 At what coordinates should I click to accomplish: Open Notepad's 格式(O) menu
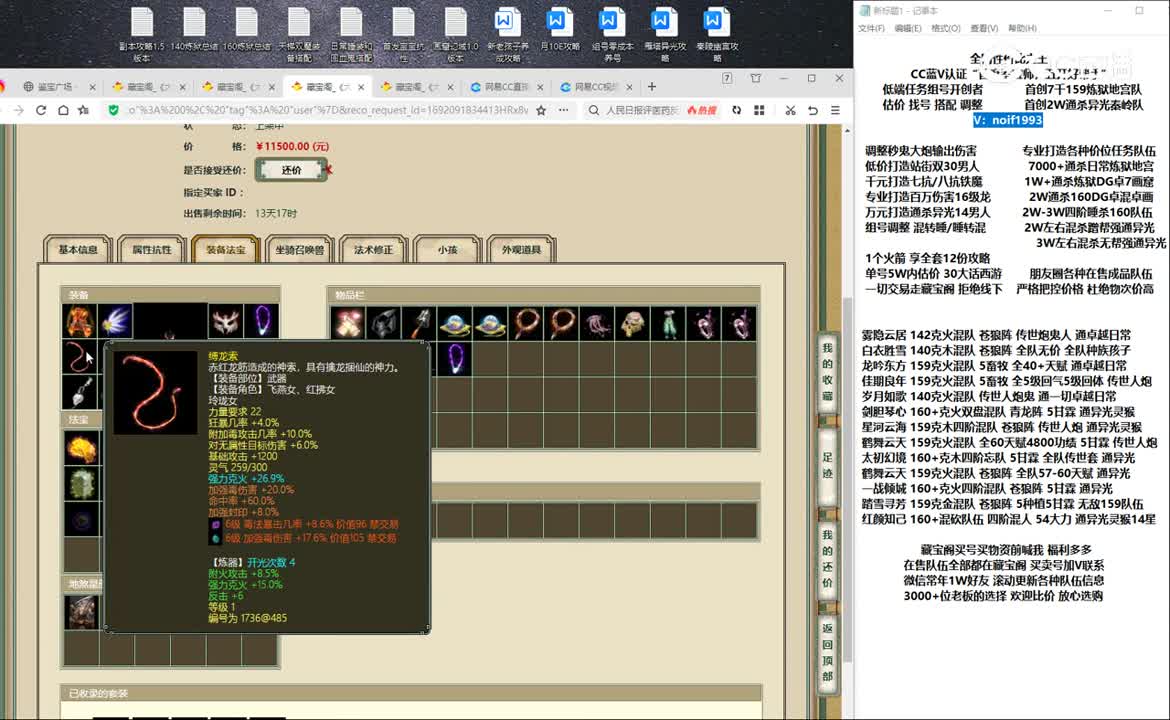(x=945, y=28)
